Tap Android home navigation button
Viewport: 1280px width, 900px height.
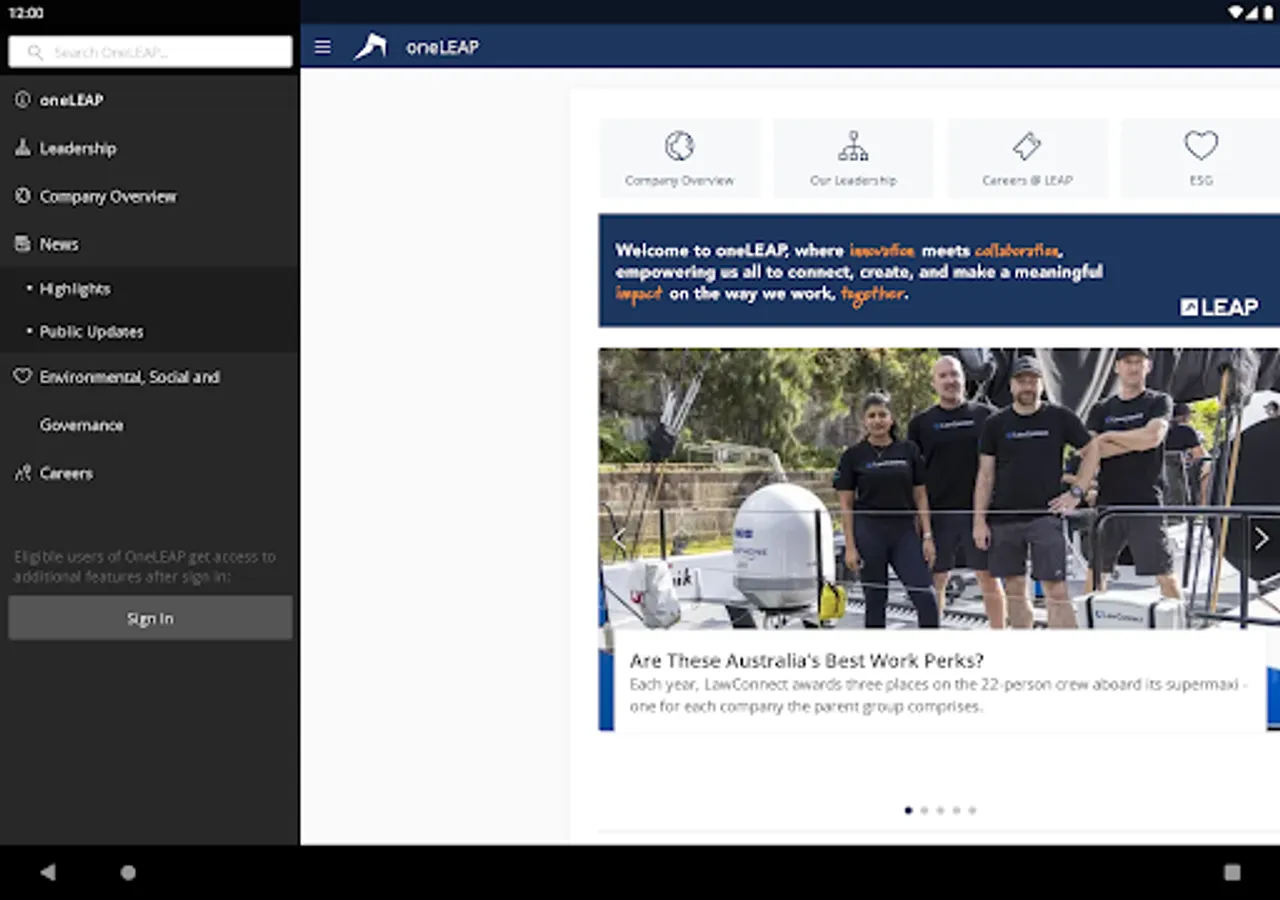point(128,872)
